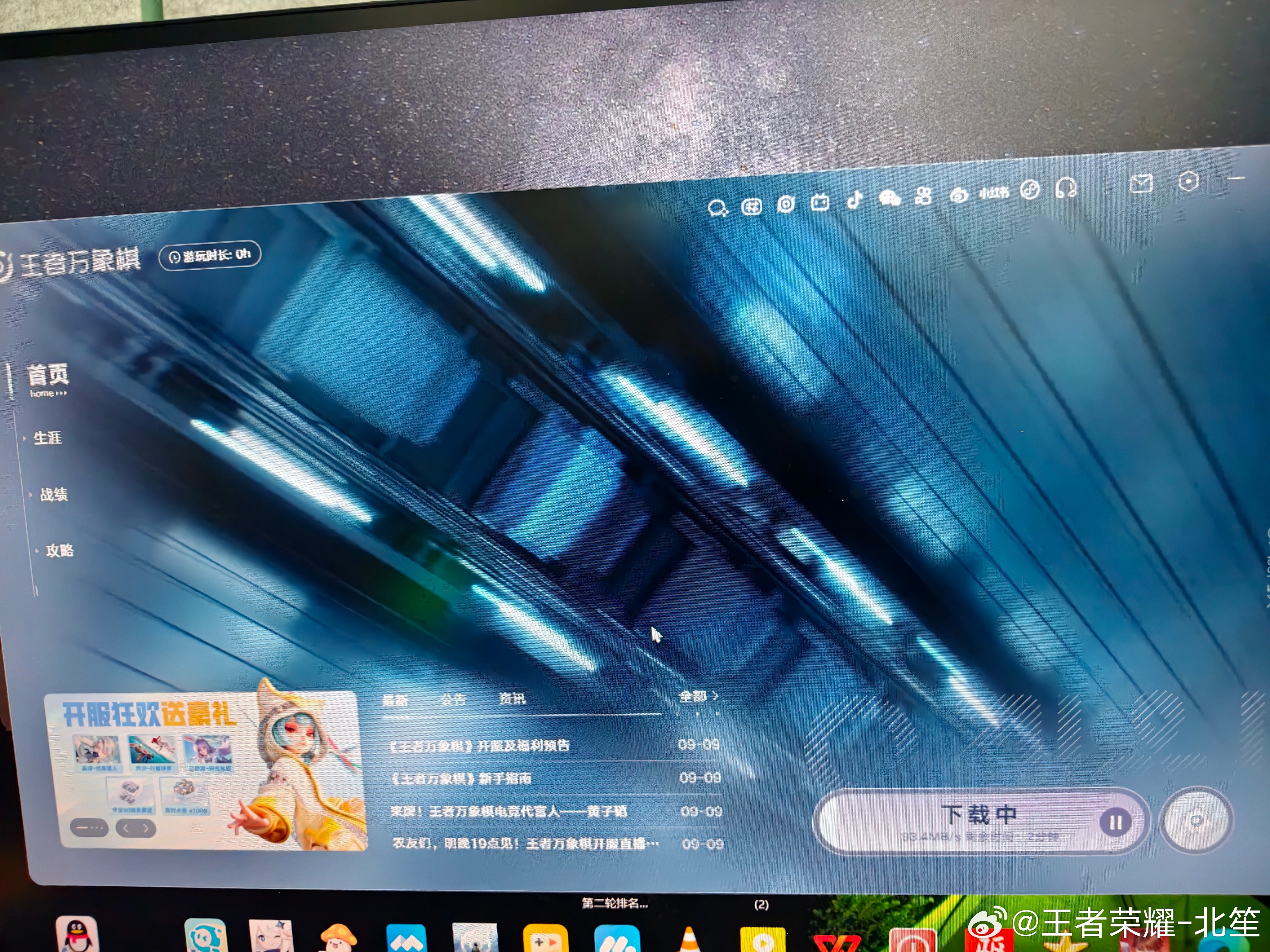Open the anime girl app icon in the taskbar
Viewport: 1270px width, 952px height.
pos(271,937)
